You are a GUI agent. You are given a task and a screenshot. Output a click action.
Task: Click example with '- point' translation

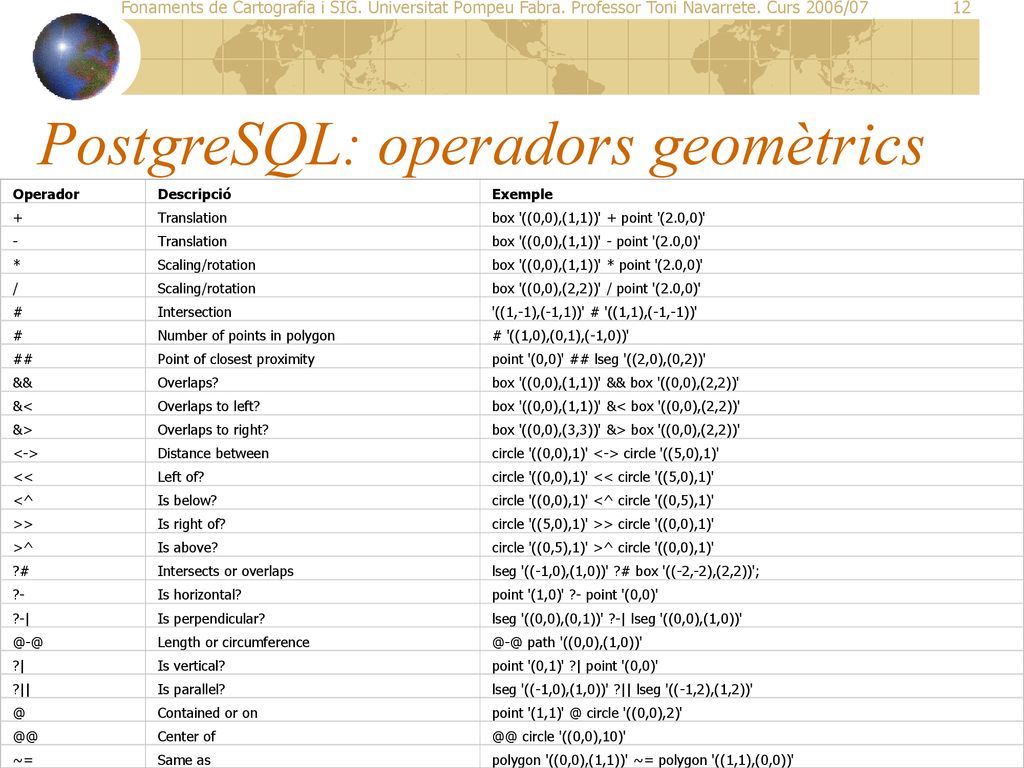point(596,242)
